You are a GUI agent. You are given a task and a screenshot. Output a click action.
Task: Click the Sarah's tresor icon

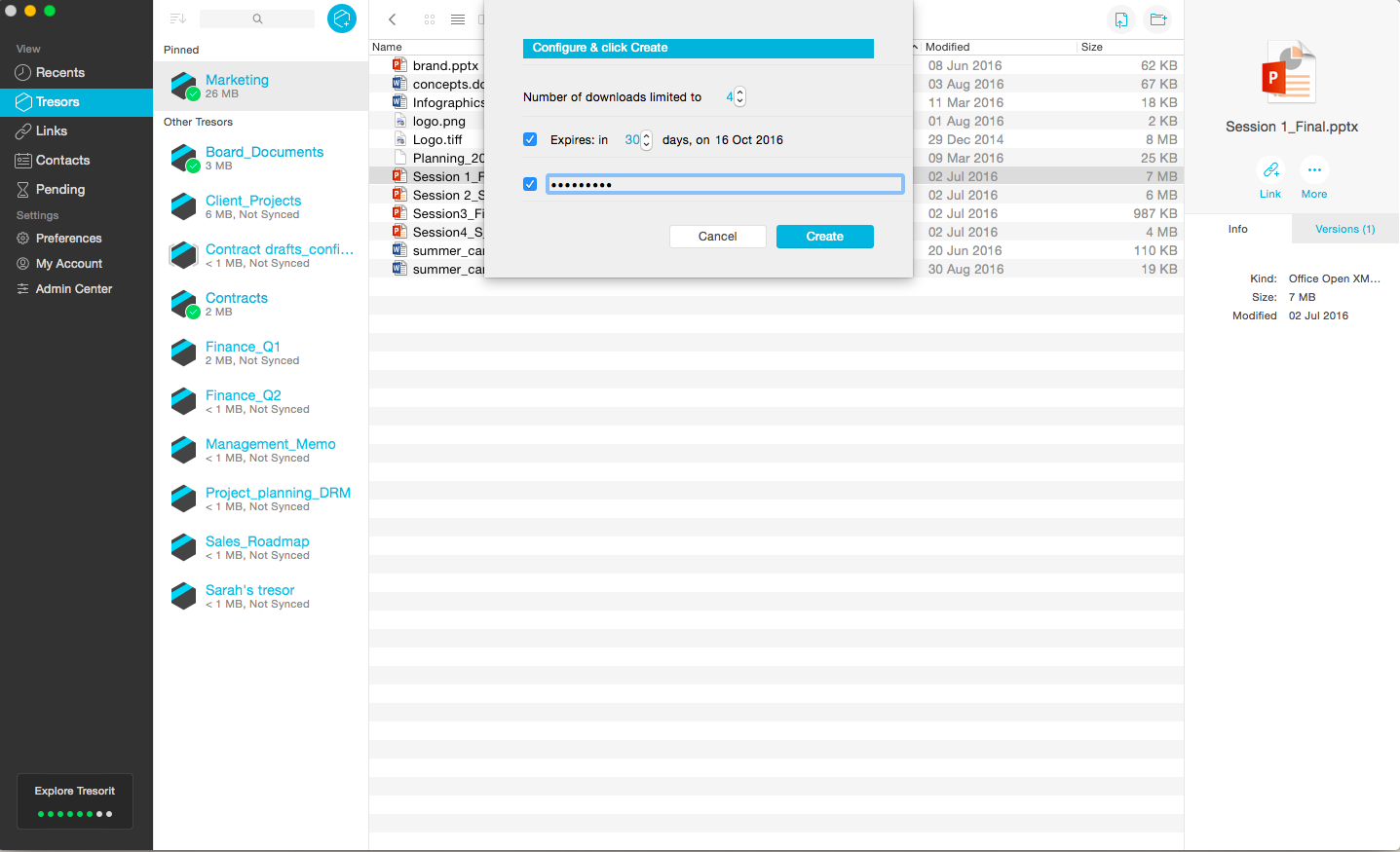184,596
